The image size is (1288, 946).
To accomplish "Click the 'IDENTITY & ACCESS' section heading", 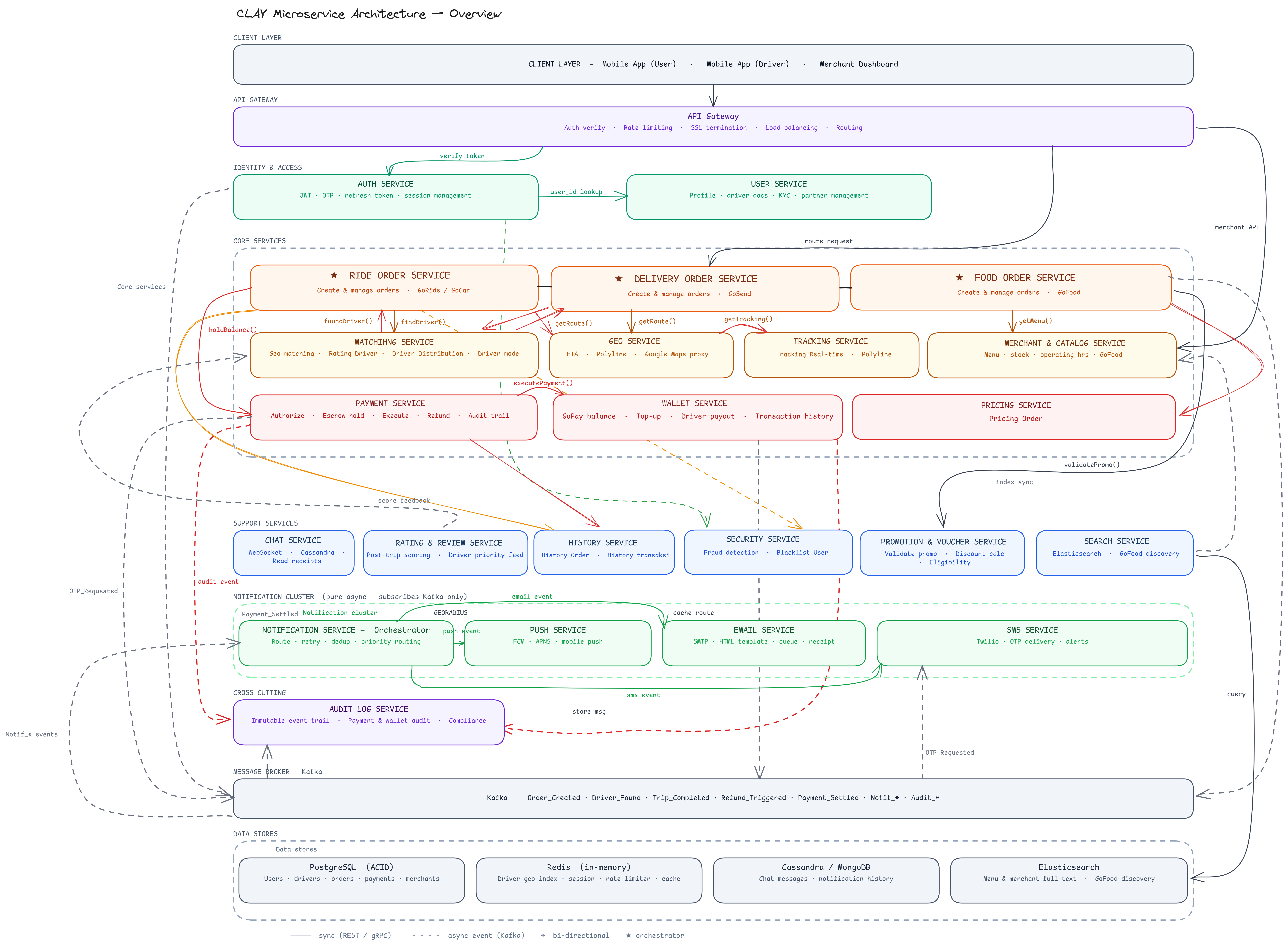I will (268, 168).
